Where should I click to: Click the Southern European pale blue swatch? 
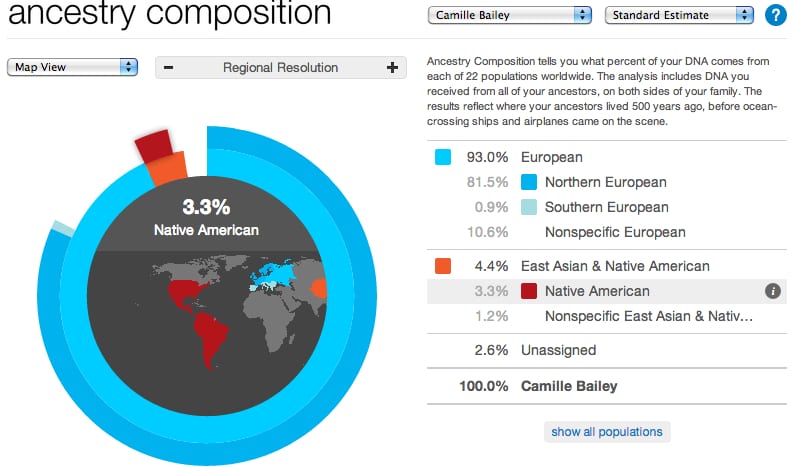(530, 207)
